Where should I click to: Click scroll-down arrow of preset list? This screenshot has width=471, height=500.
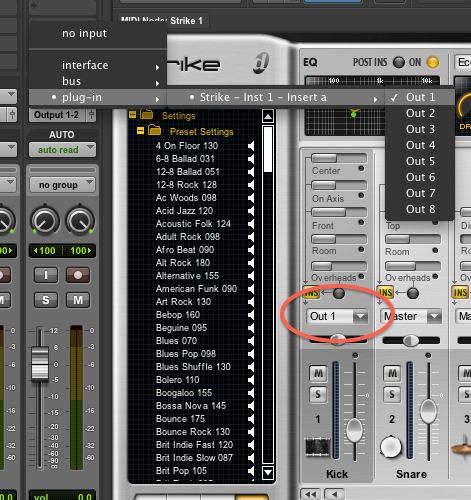pos(268,472)
